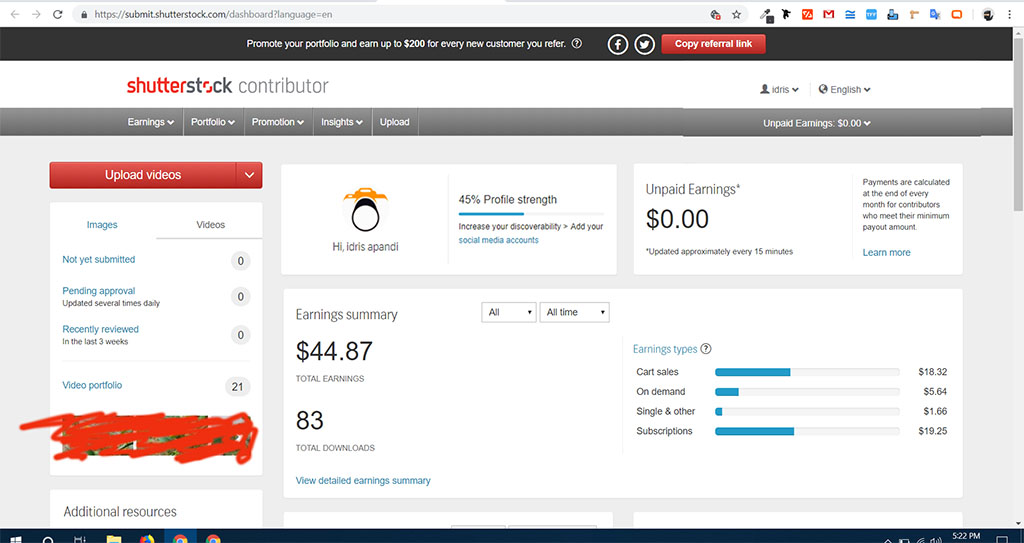Viewport: 1024px width, 543px height.
Task: Go to the Upload nav item
Action: [x=394, y=122]
